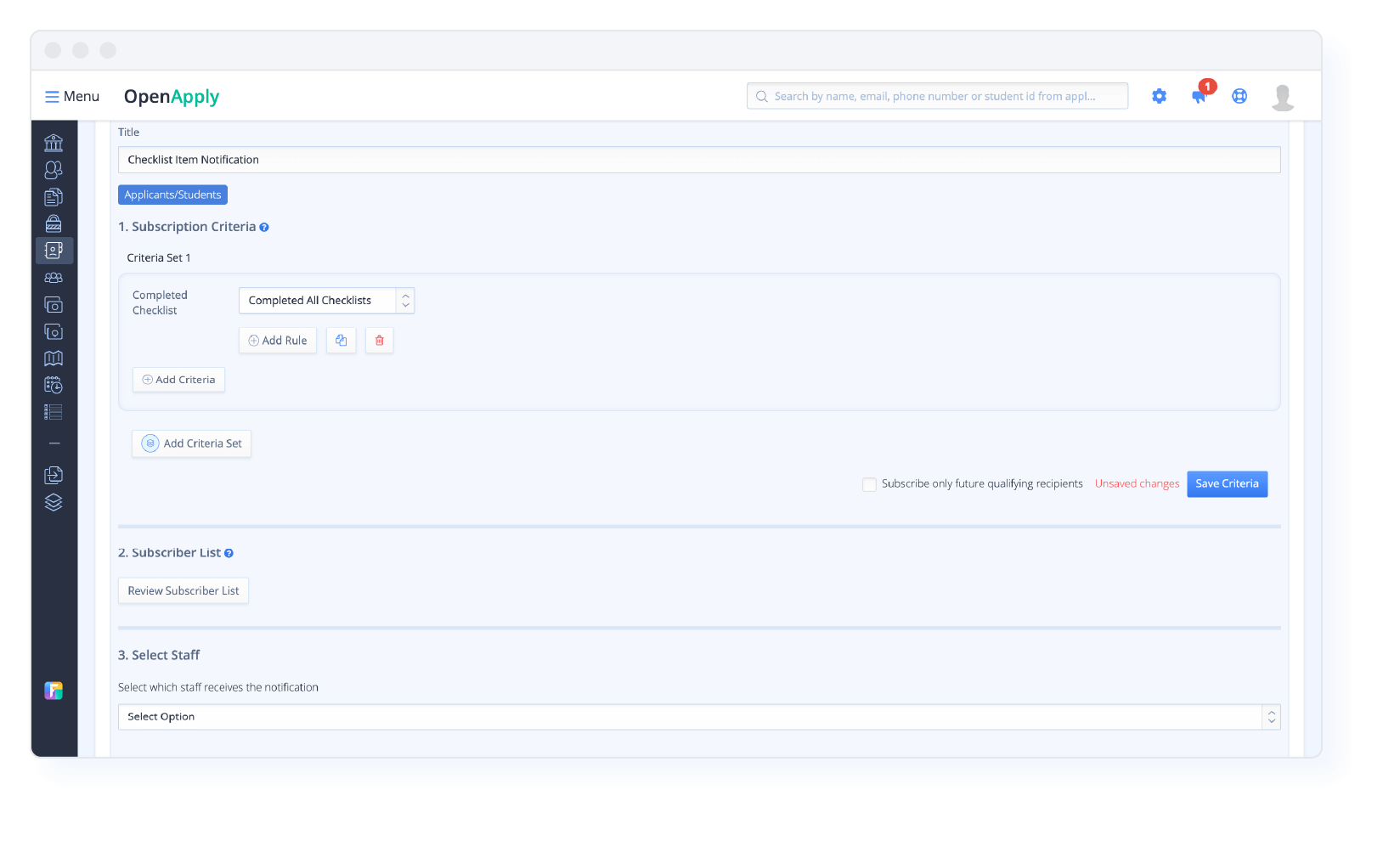Click the Add Criteria Set button

(192, 444)
